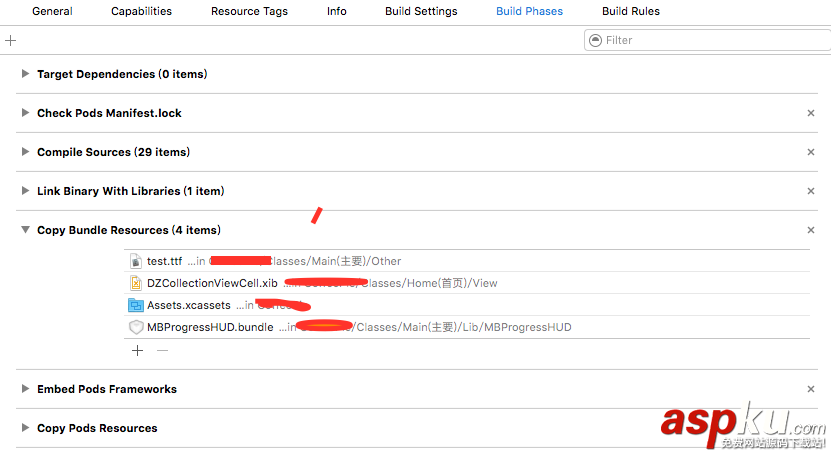
Task: Switch to the Build Rules tab
Action: 631,11
